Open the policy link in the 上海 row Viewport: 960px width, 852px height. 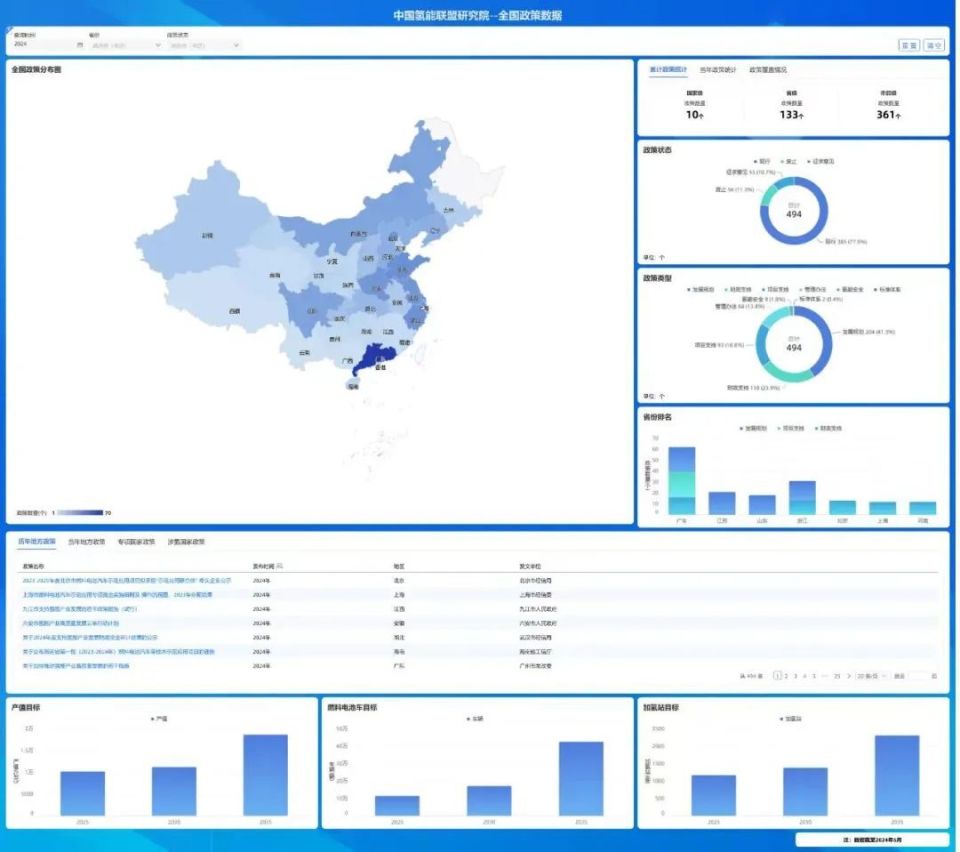tap(118, 594)
